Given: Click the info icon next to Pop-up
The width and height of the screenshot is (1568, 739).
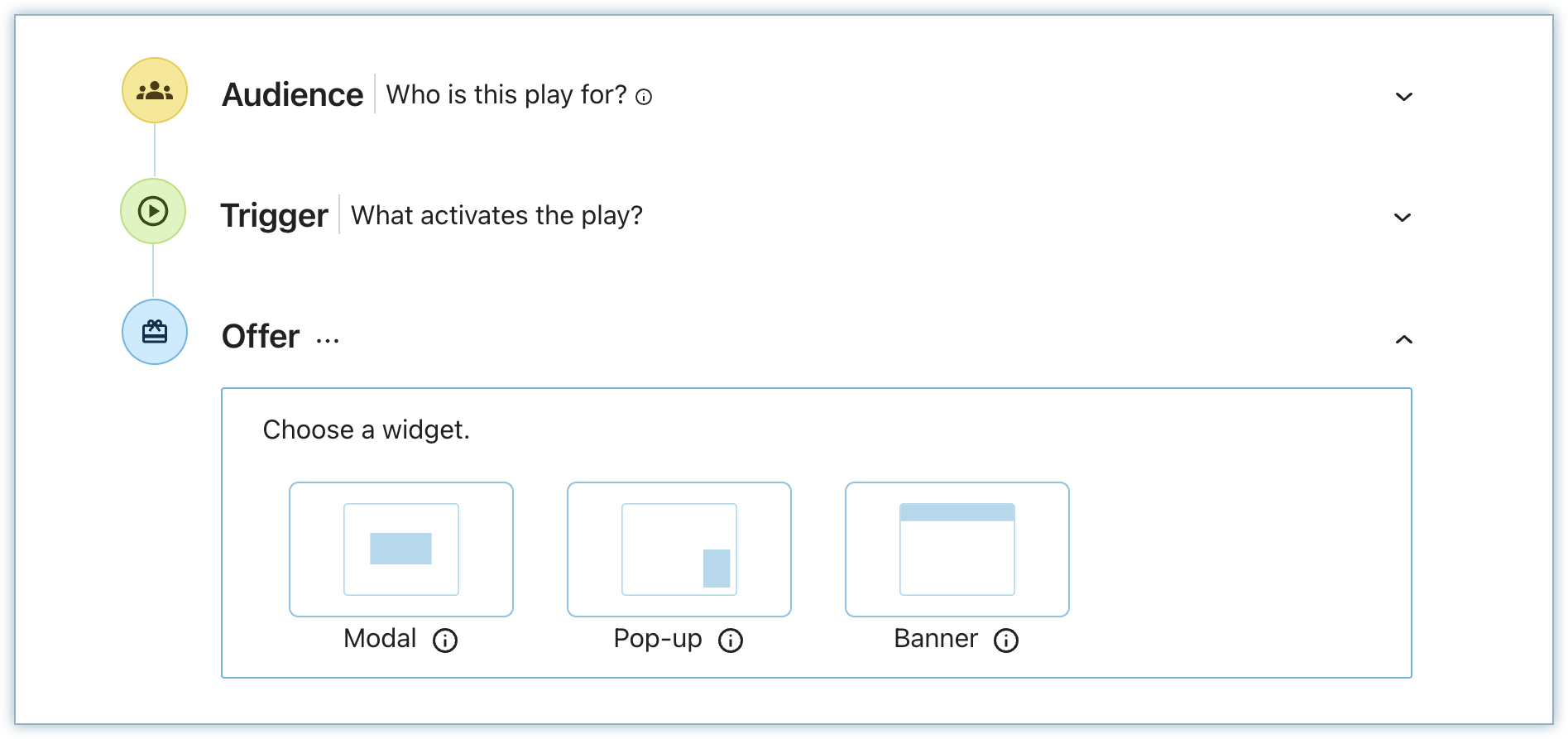Looking at the screenshot, I should (731, 640).
